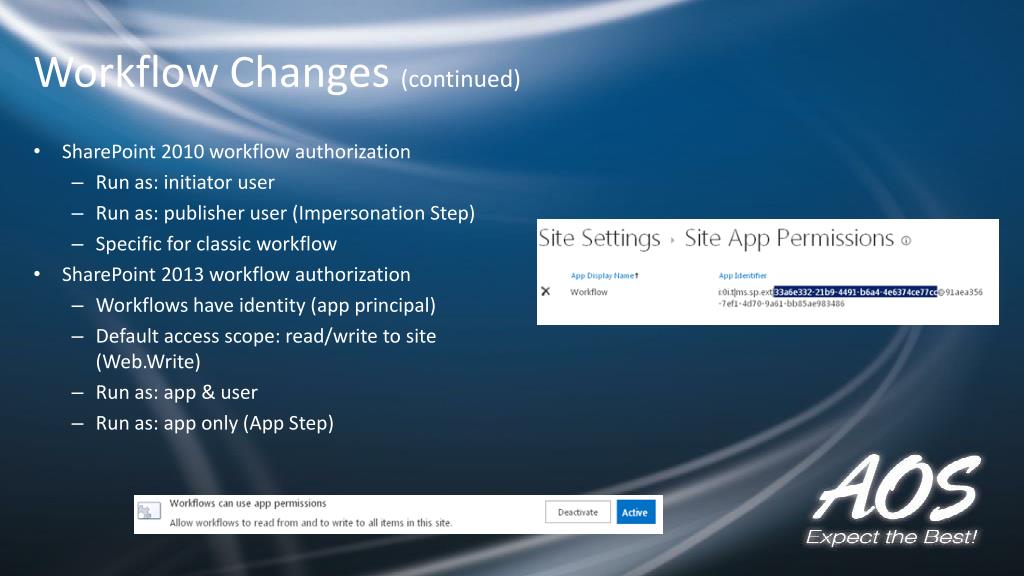Click the AOS logo
The height and width of the screenshot is (576, 1024).
(x=893, y=500)
